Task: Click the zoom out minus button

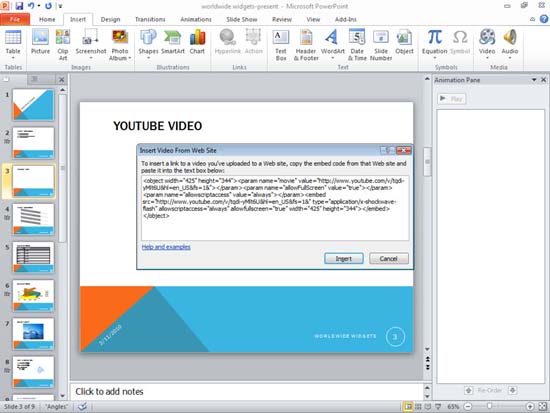Action: (468, 407)
